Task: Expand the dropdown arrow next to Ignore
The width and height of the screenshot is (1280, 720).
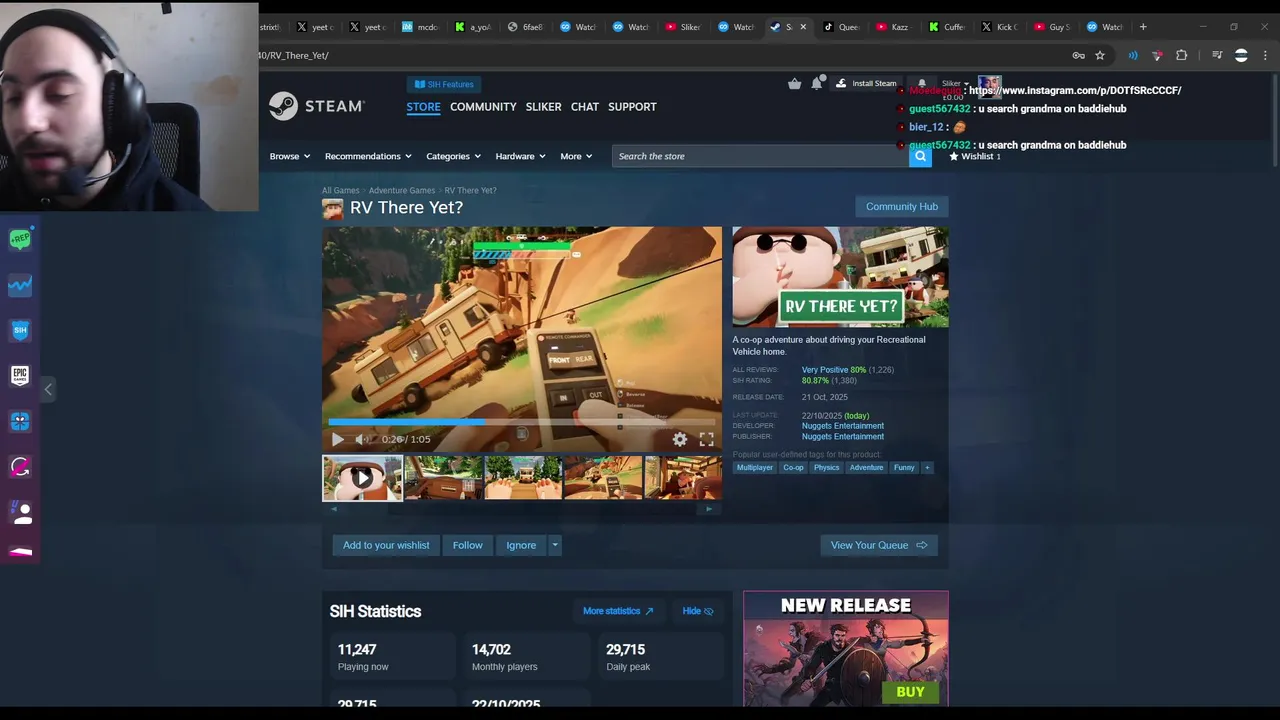Action: 554,545
